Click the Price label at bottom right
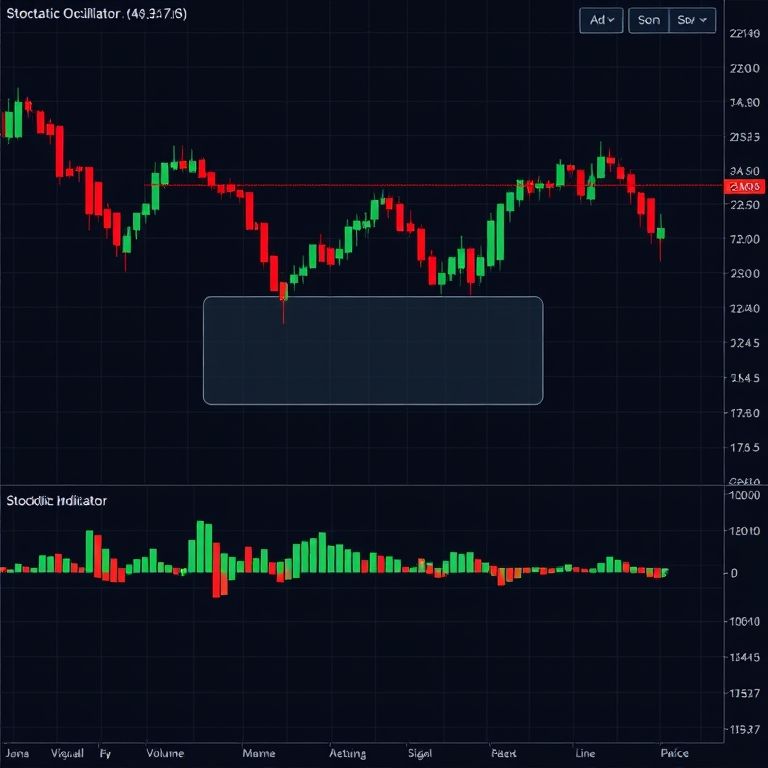 click(x=674, y=753)
